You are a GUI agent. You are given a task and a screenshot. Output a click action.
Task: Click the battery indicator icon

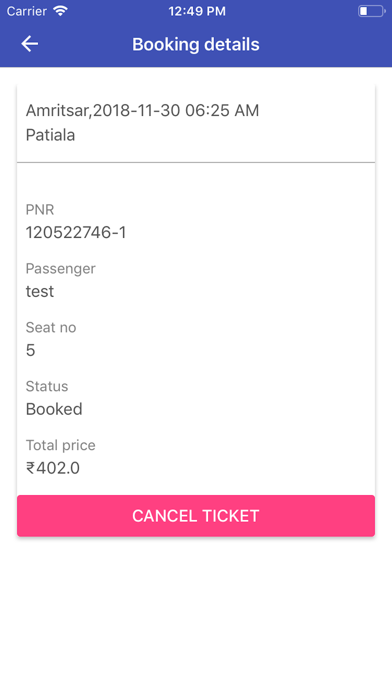(x=372, y=11)
